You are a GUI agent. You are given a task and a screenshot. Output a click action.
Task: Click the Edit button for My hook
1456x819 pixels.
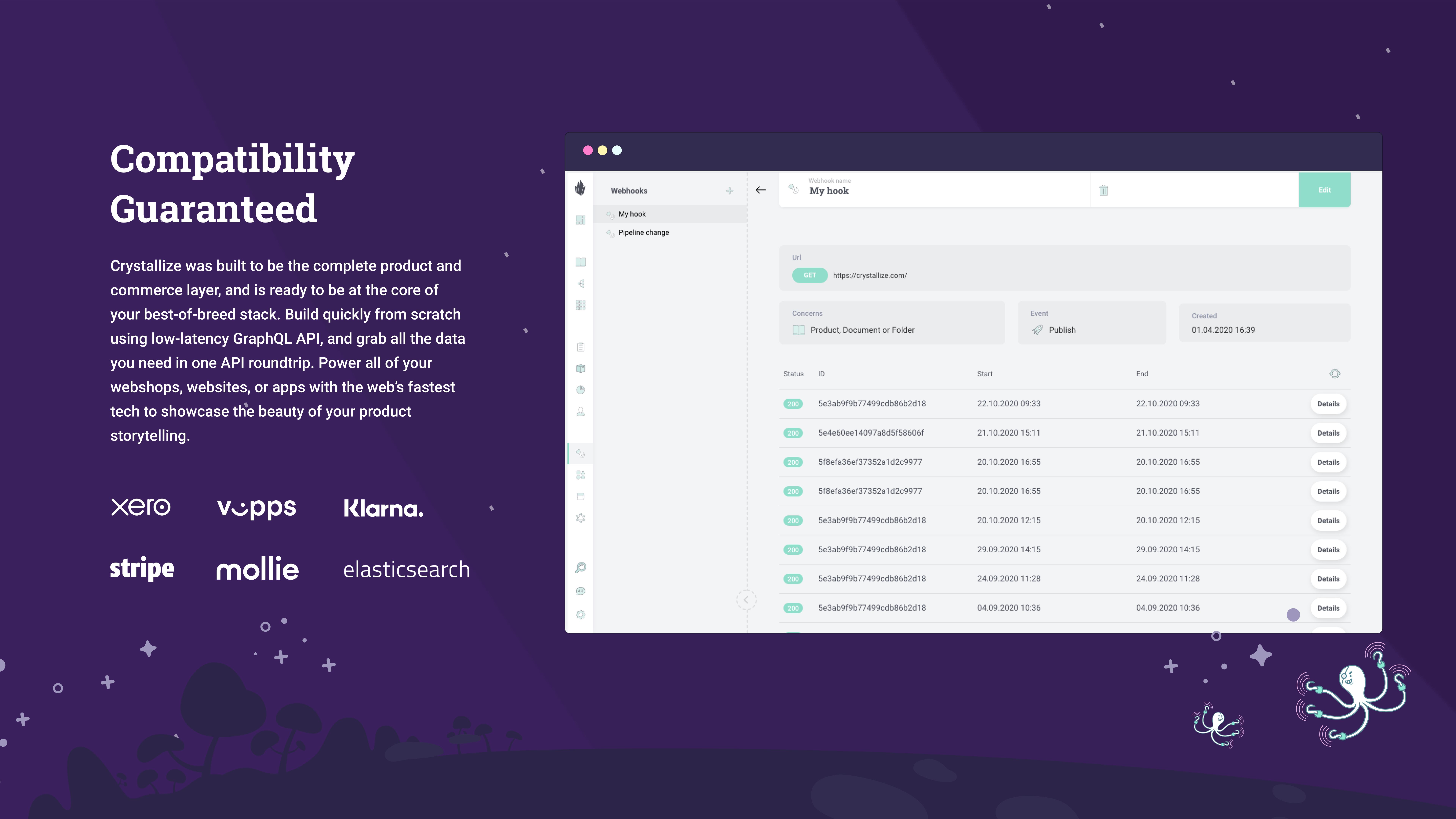tap(1324, 190)
